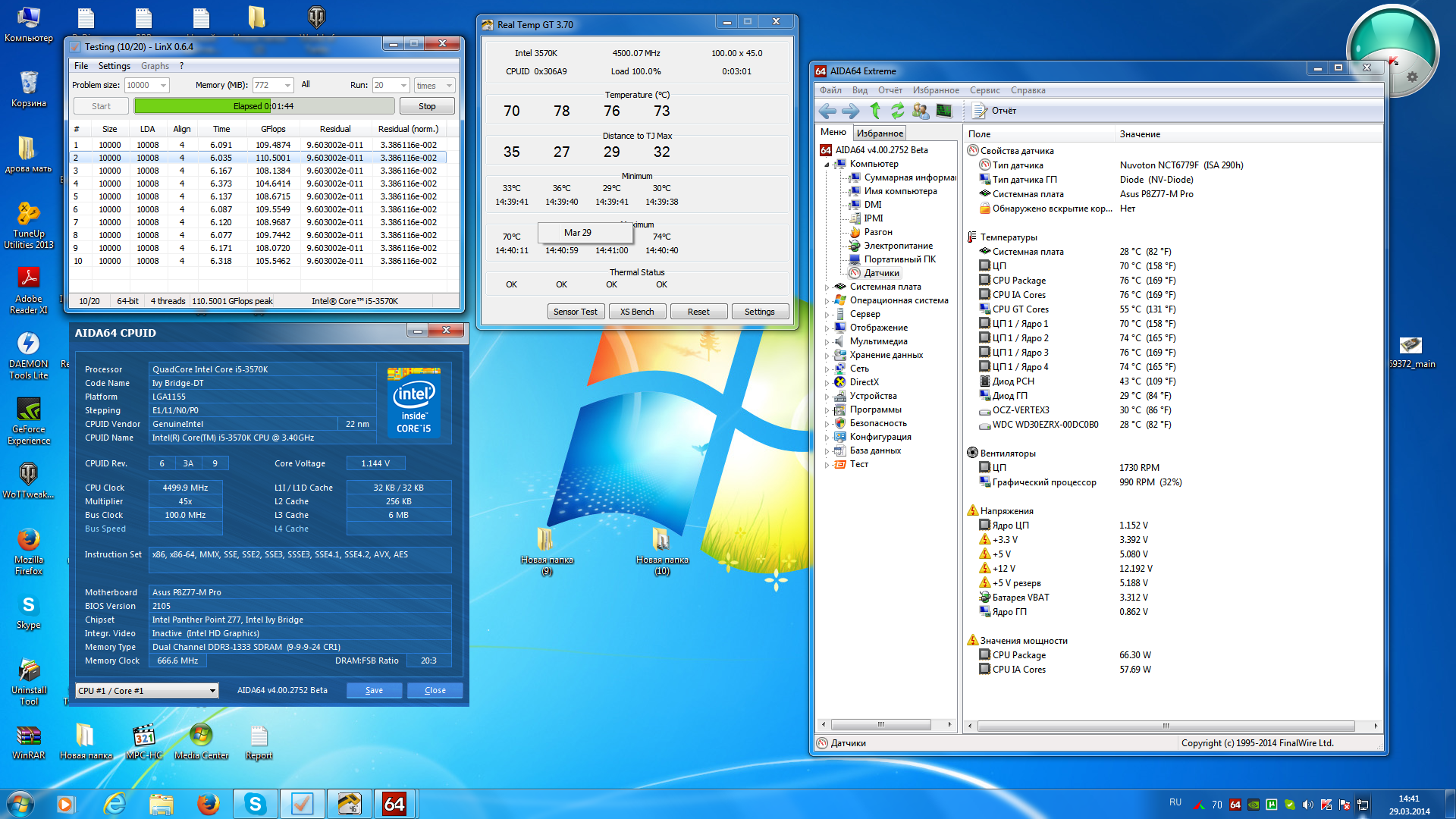Click AIDA64 back navigation arrow
Screen dimensions: 1456x819
[827, 111]
